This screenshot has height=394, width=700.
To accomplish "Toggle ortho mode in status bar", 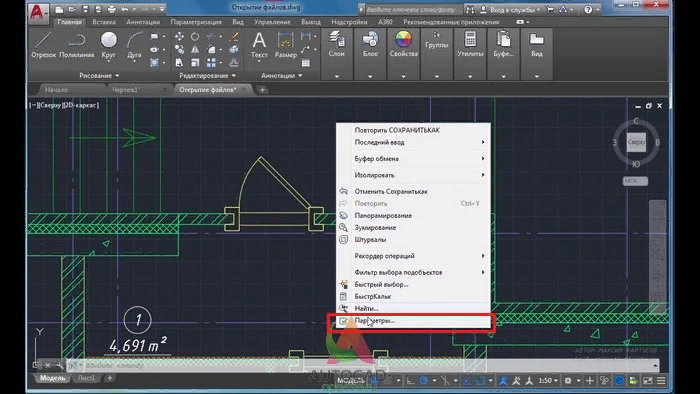I will pos(410,381).
